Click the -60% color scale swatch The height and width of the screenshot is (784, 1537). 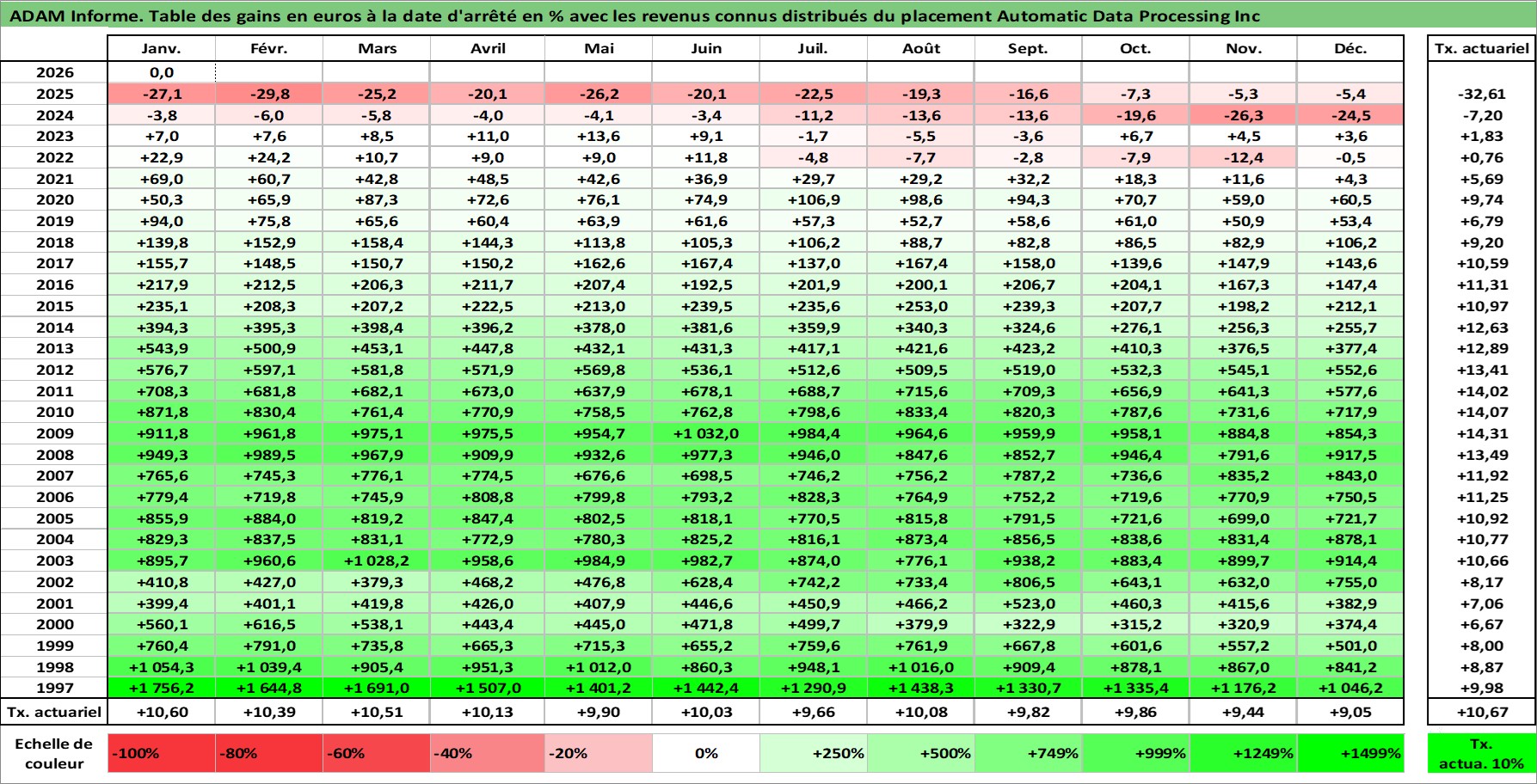click(377, 753)
